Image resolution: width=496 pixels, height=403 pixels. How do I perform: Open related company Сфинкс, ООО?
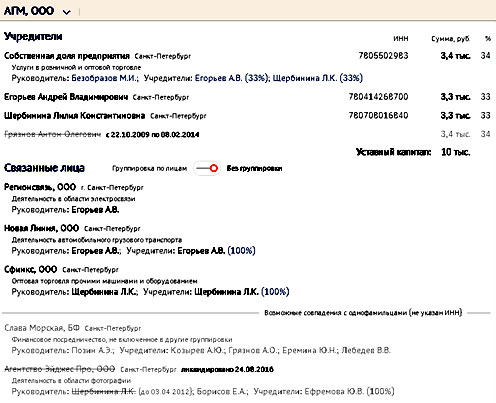pos(31,269)
